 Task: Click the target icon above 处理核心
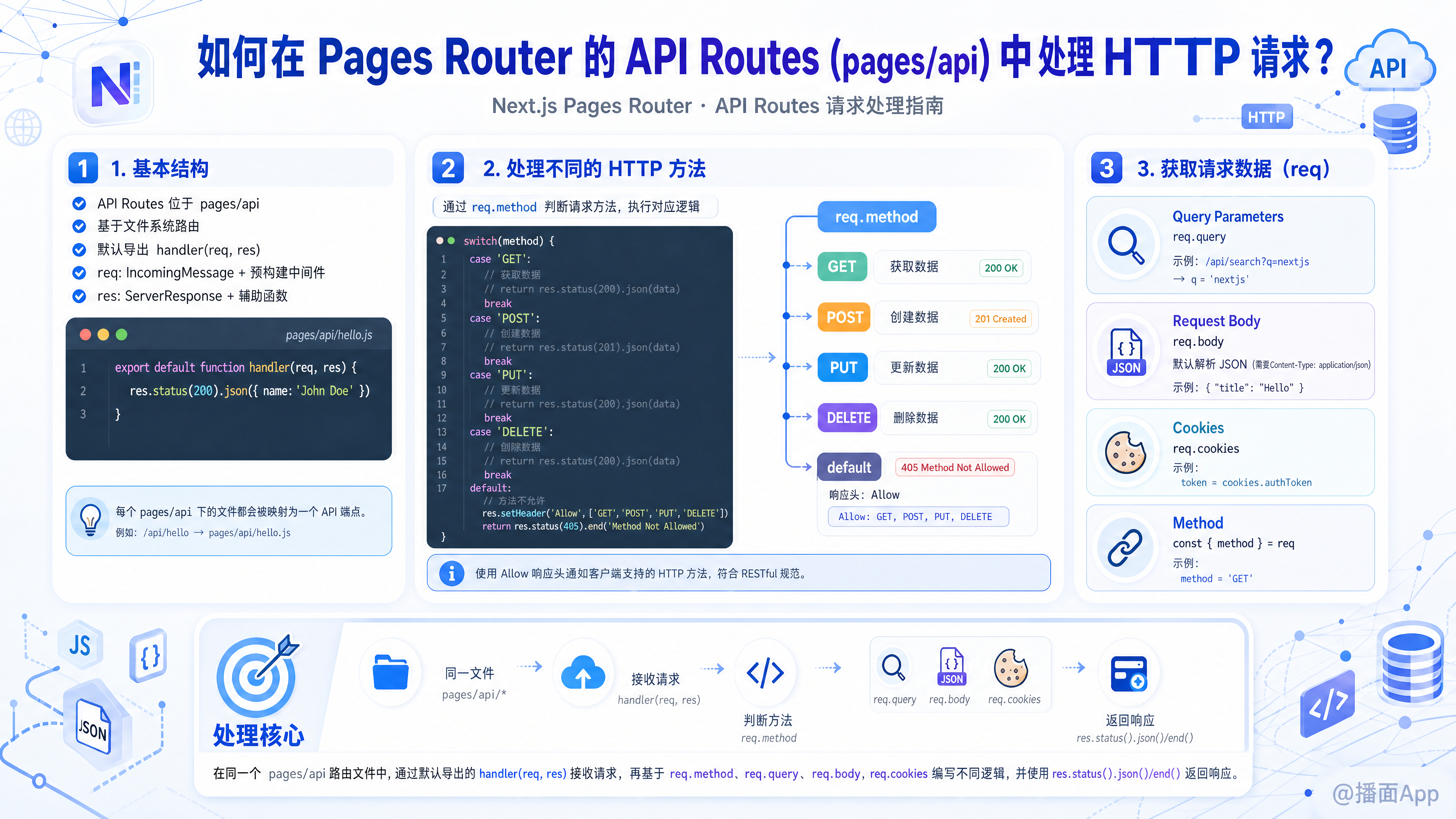[x=258, y=676]
